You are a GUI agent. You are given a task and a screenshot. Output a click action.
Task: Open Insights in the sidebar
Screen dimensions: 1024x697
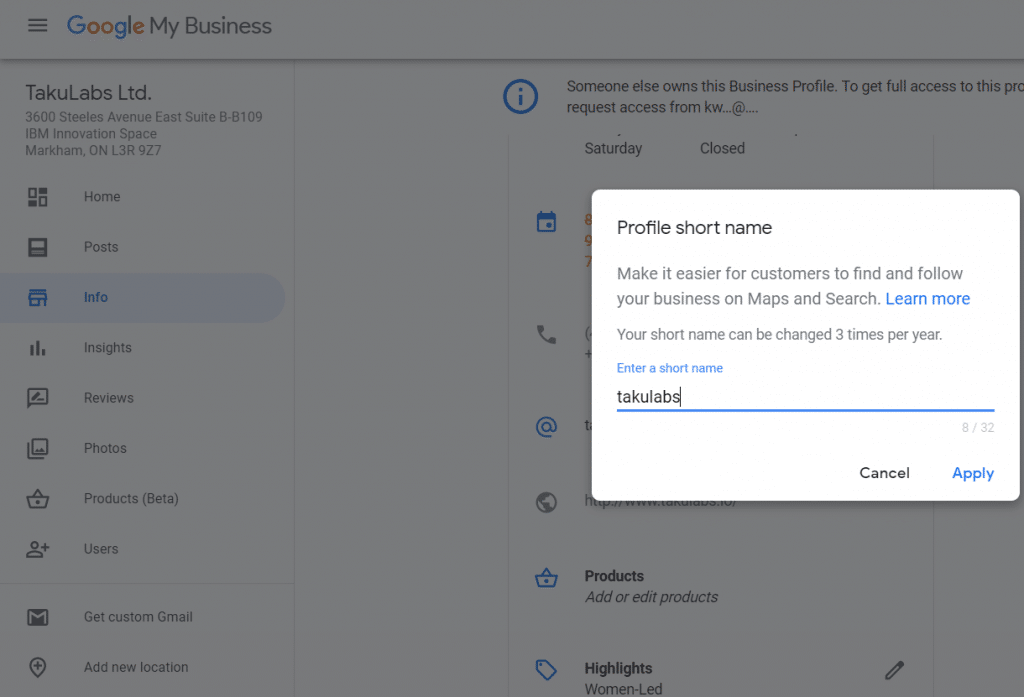108,348
